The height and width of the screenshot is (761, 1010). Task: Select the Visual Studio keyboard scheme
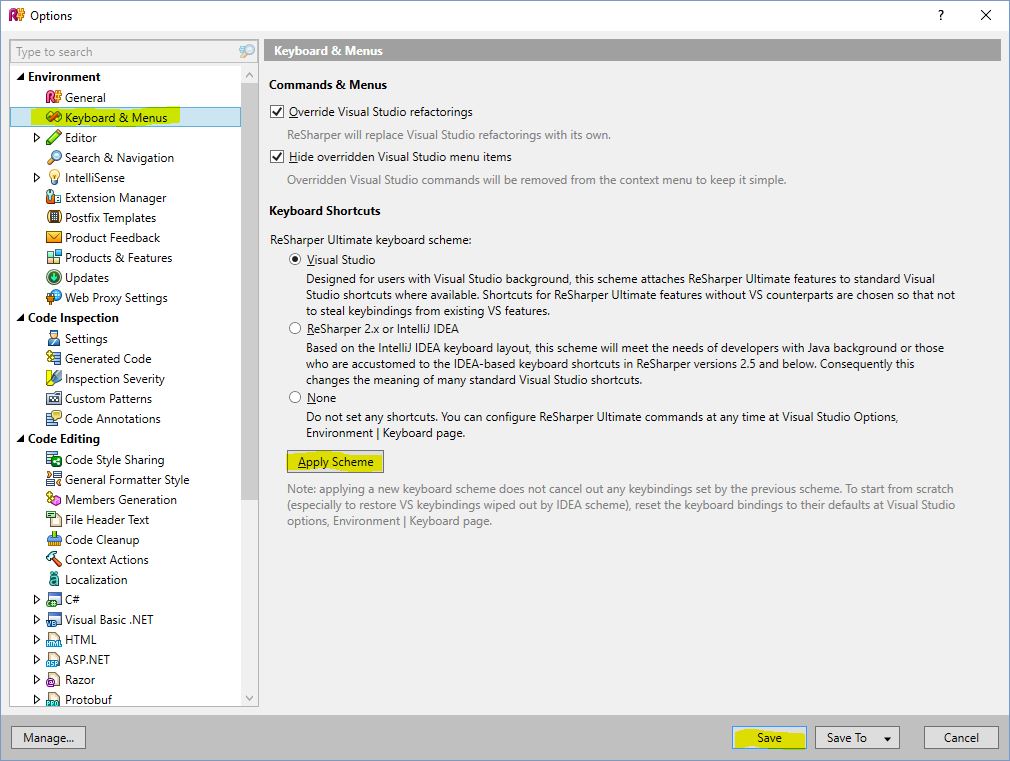(x=295, y=259)
